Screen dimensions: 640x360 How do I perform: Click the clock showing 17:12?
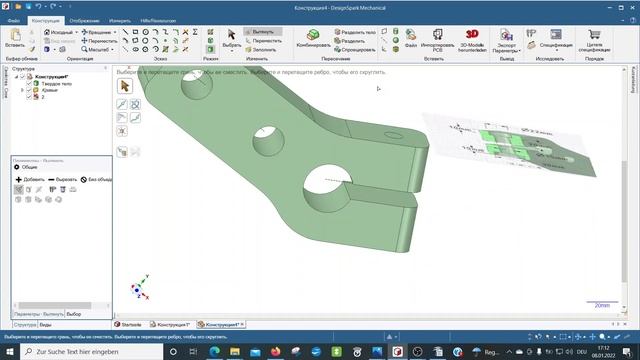(x=603, y=348)
